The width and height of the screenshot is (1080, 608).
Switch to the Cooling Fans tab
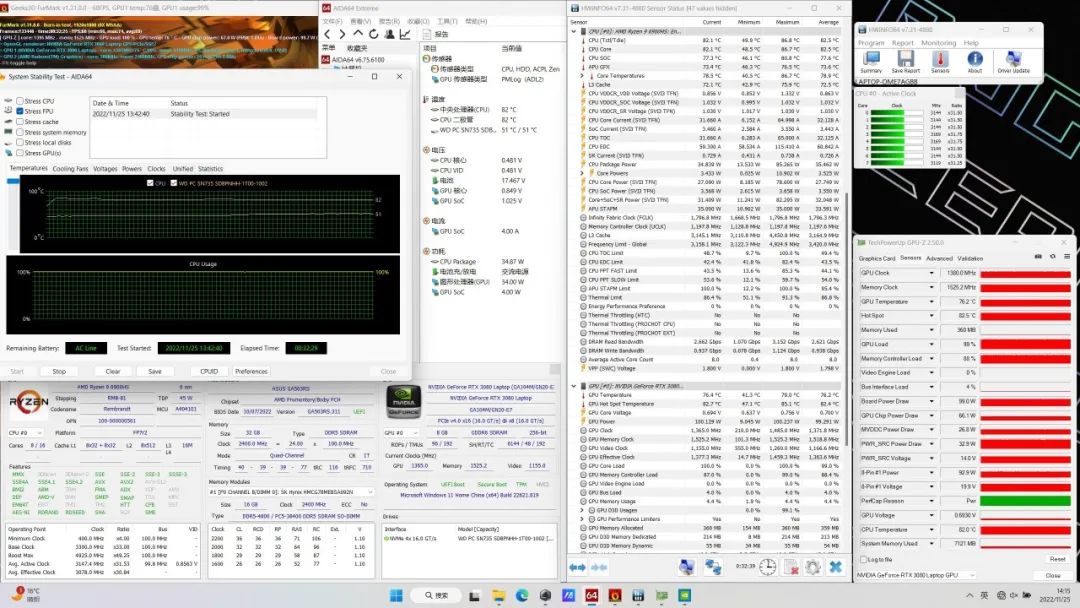70,169
